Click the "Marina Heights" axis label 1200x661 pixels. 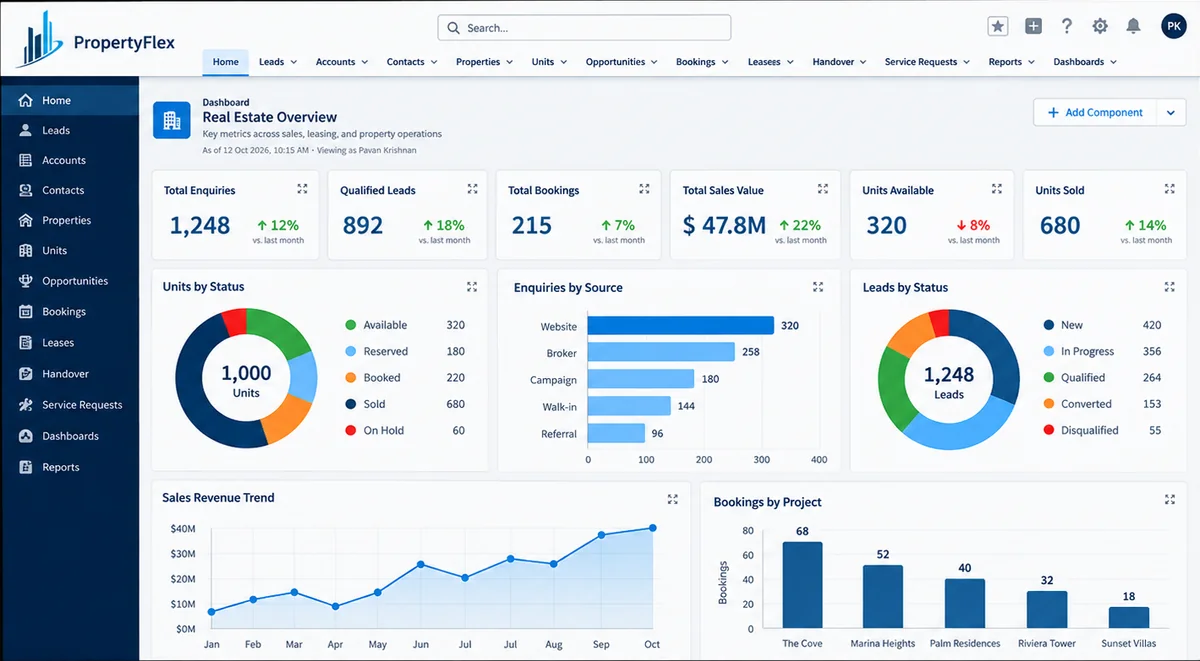coord(883,643)
